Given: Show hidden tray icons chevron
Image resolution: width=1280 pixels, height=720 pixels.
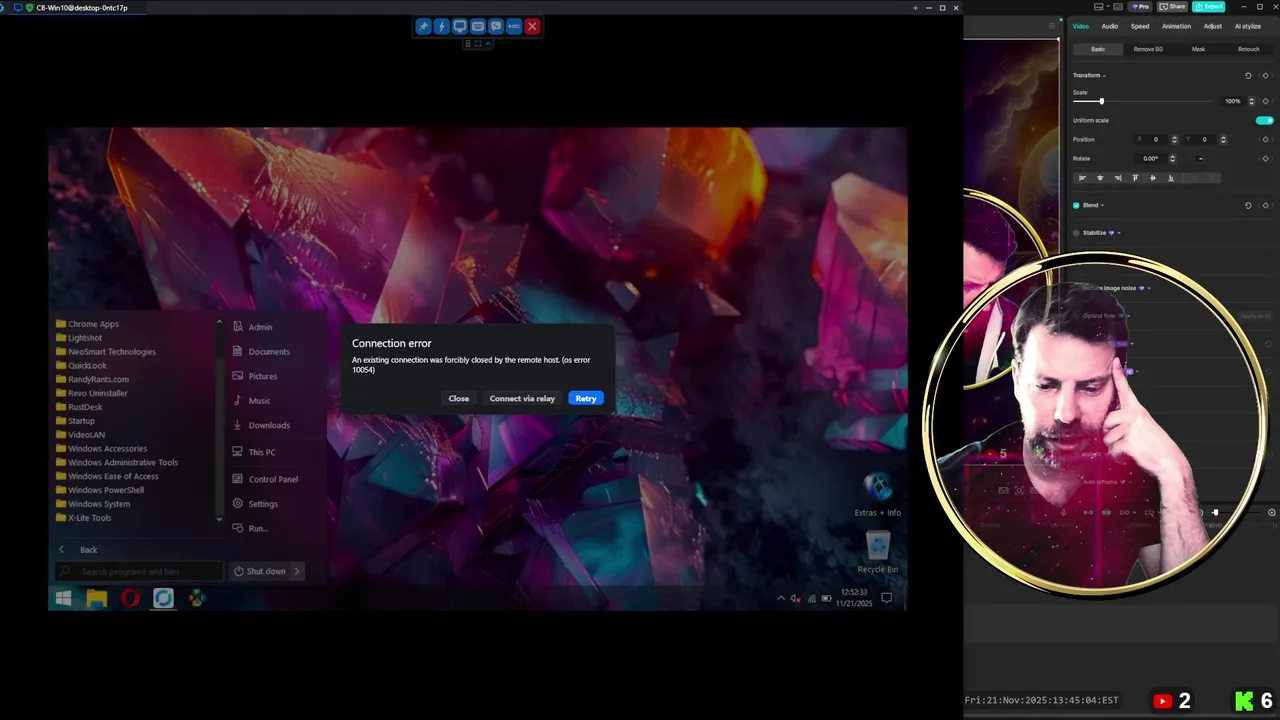Looking at the screenshot, I should click(781, 598).
